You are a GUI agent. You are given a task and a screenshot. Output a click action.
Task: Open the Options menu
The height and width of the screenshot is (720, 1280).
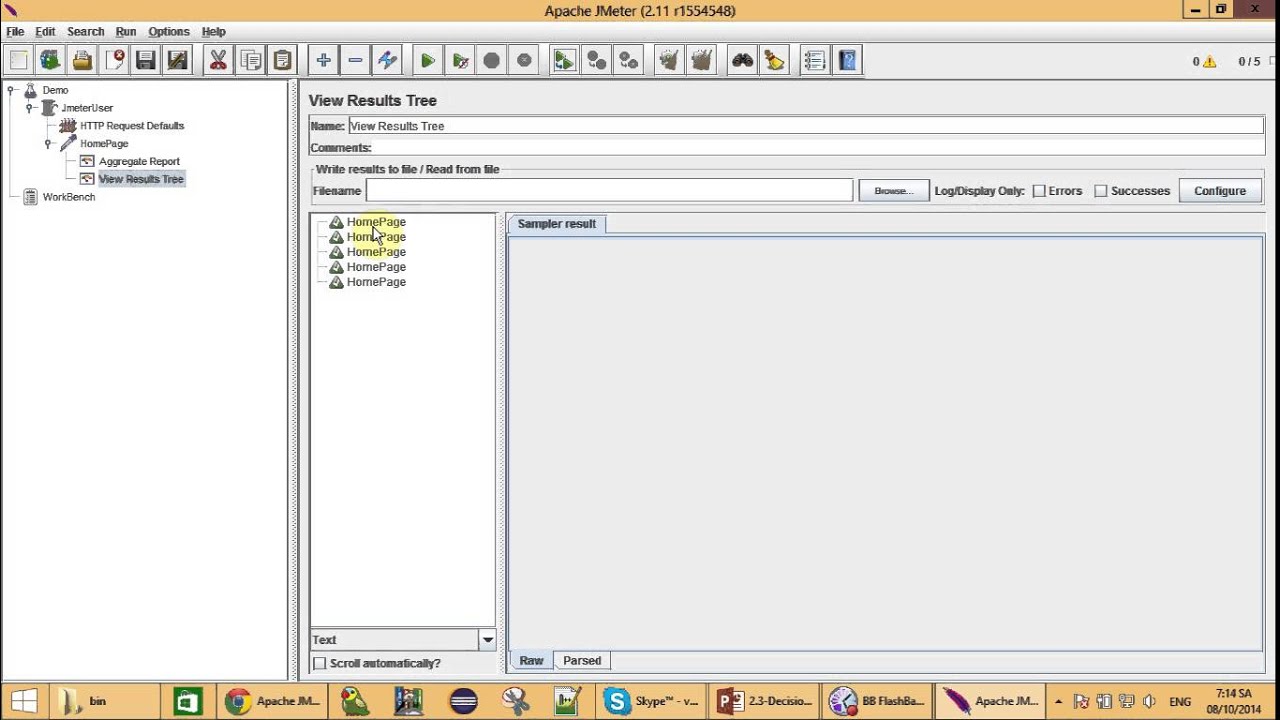click(169, 32)
